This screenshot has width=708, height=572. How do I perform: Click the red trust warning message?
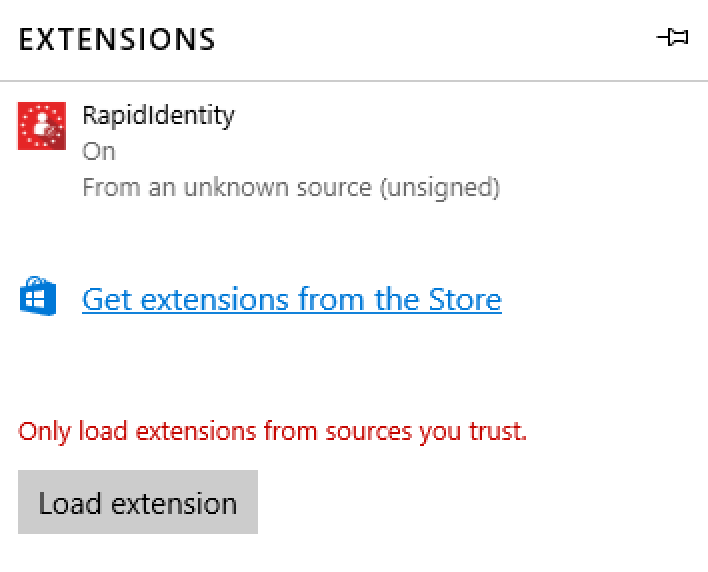(x=272, y=431)
